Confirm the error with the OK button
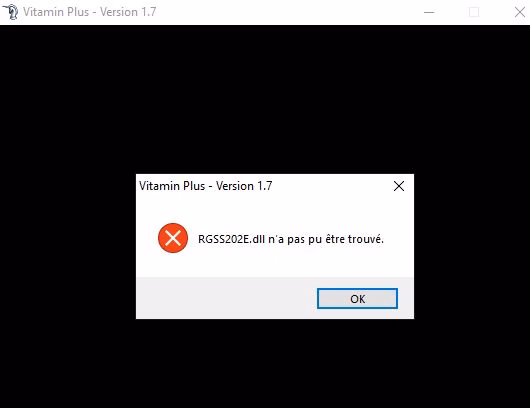 coord(357,298)
